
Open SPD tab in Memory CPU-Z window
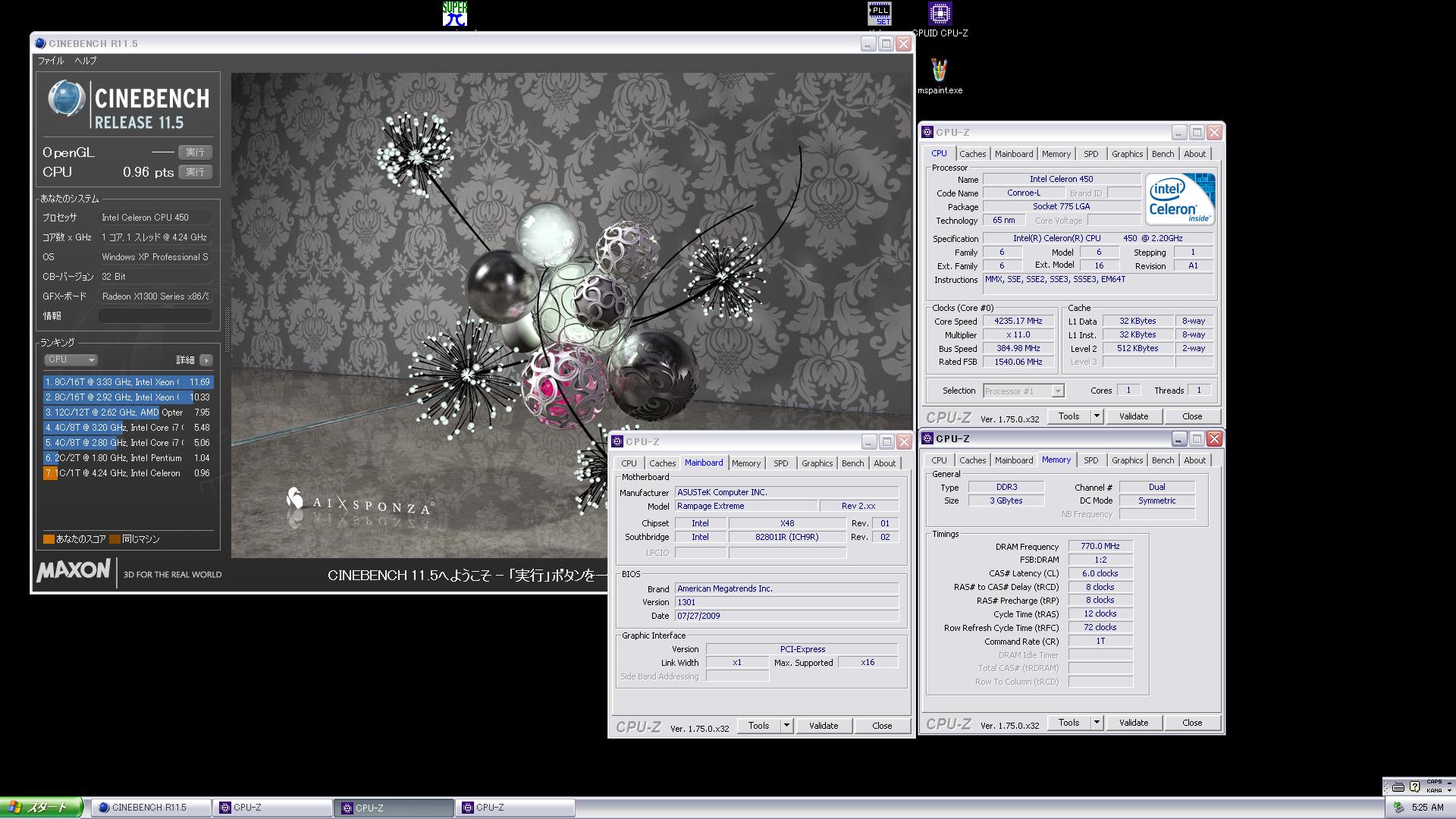(1090, 460)
